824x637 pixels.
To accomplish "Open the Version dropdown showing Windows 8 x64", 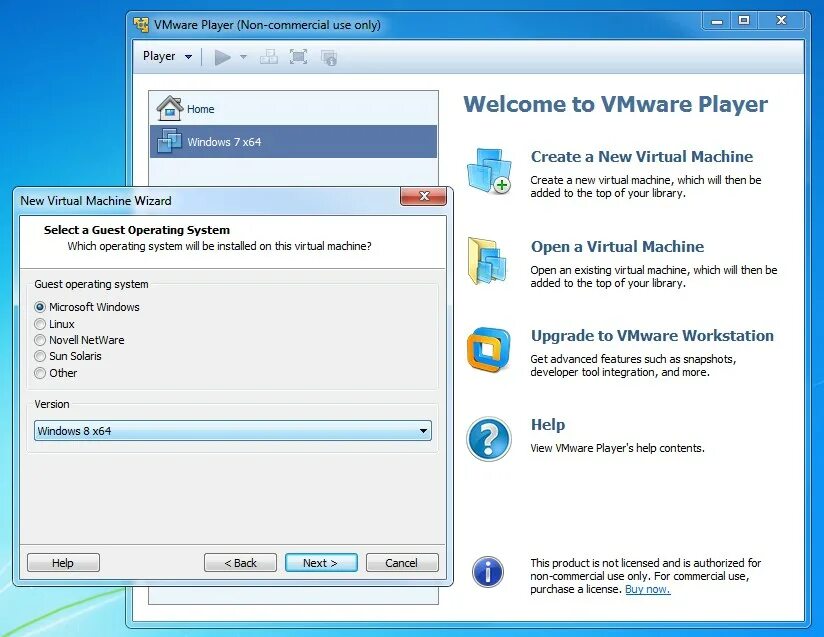I will coord(233,431).
